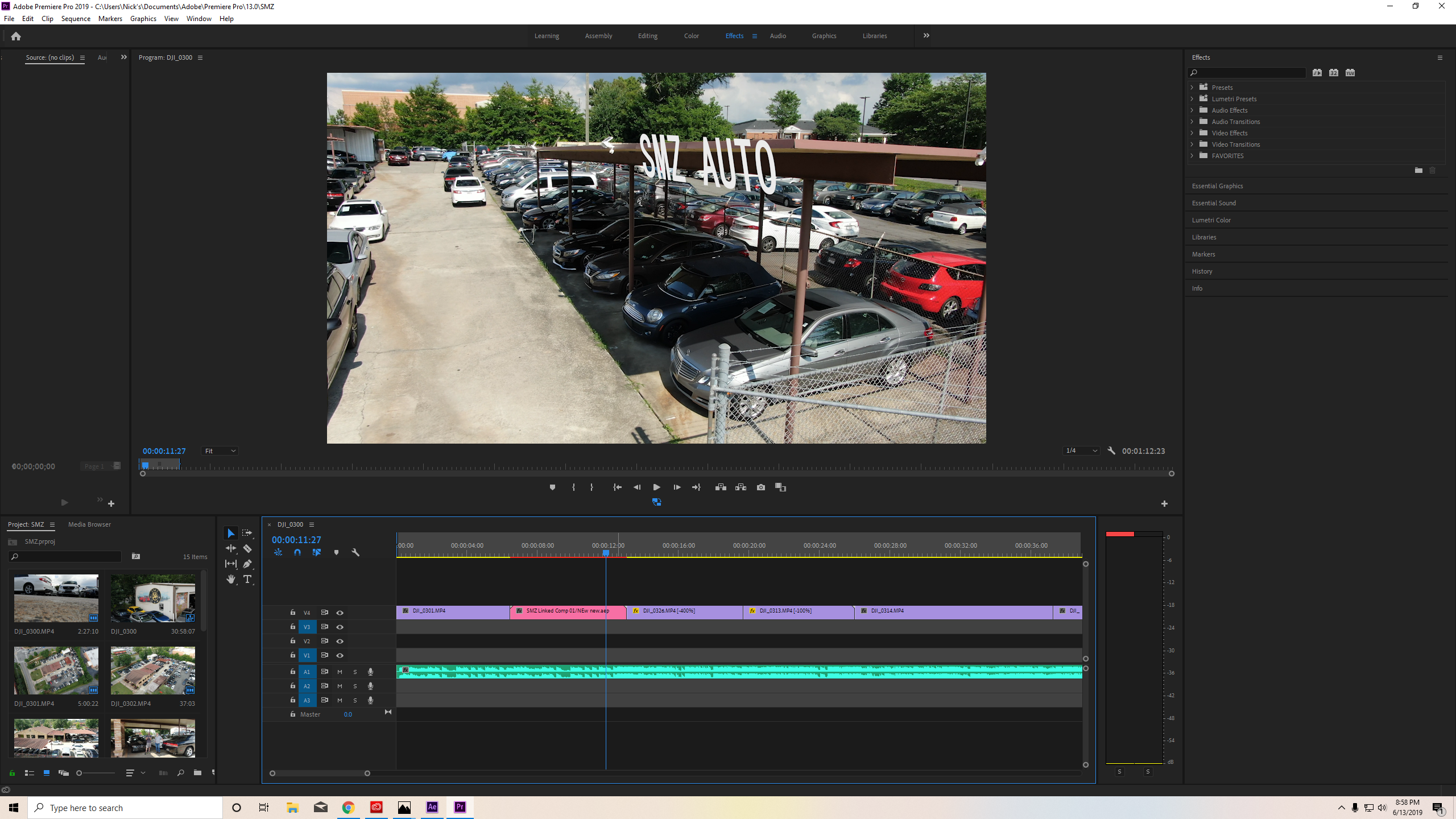The image size is (1456, 819).
Task: Click the Lift button
Action: 721,487
